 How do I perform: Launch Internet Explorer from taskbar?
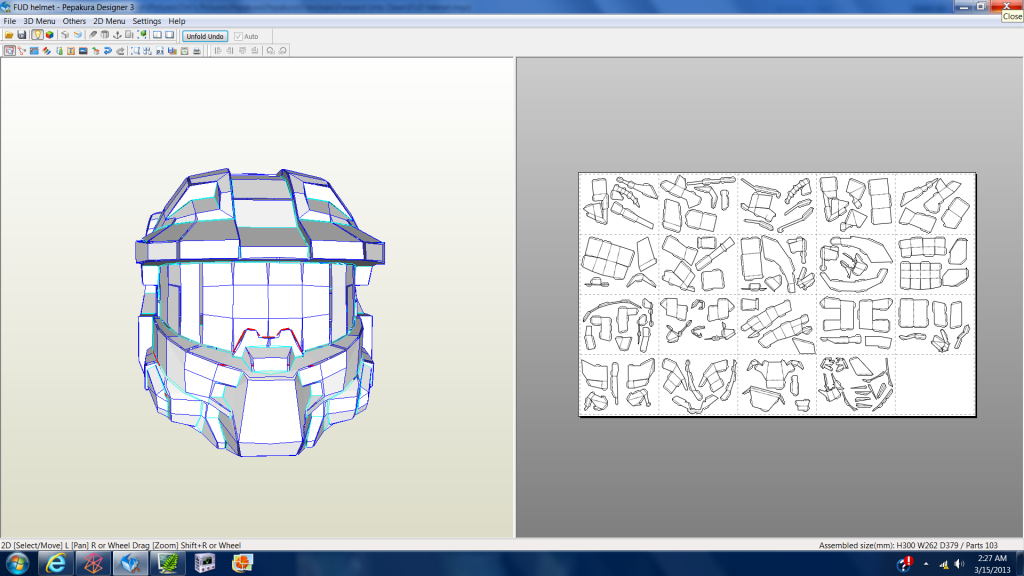point(56,564)
